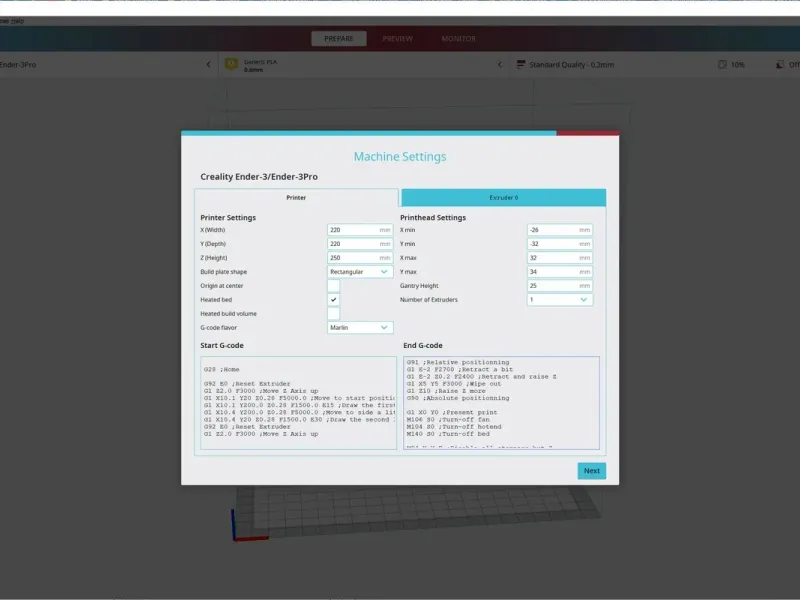Viewport: 800px width, 600px height.
Task: Click the Standard Quality profile icon
Action: coord(521,64)
